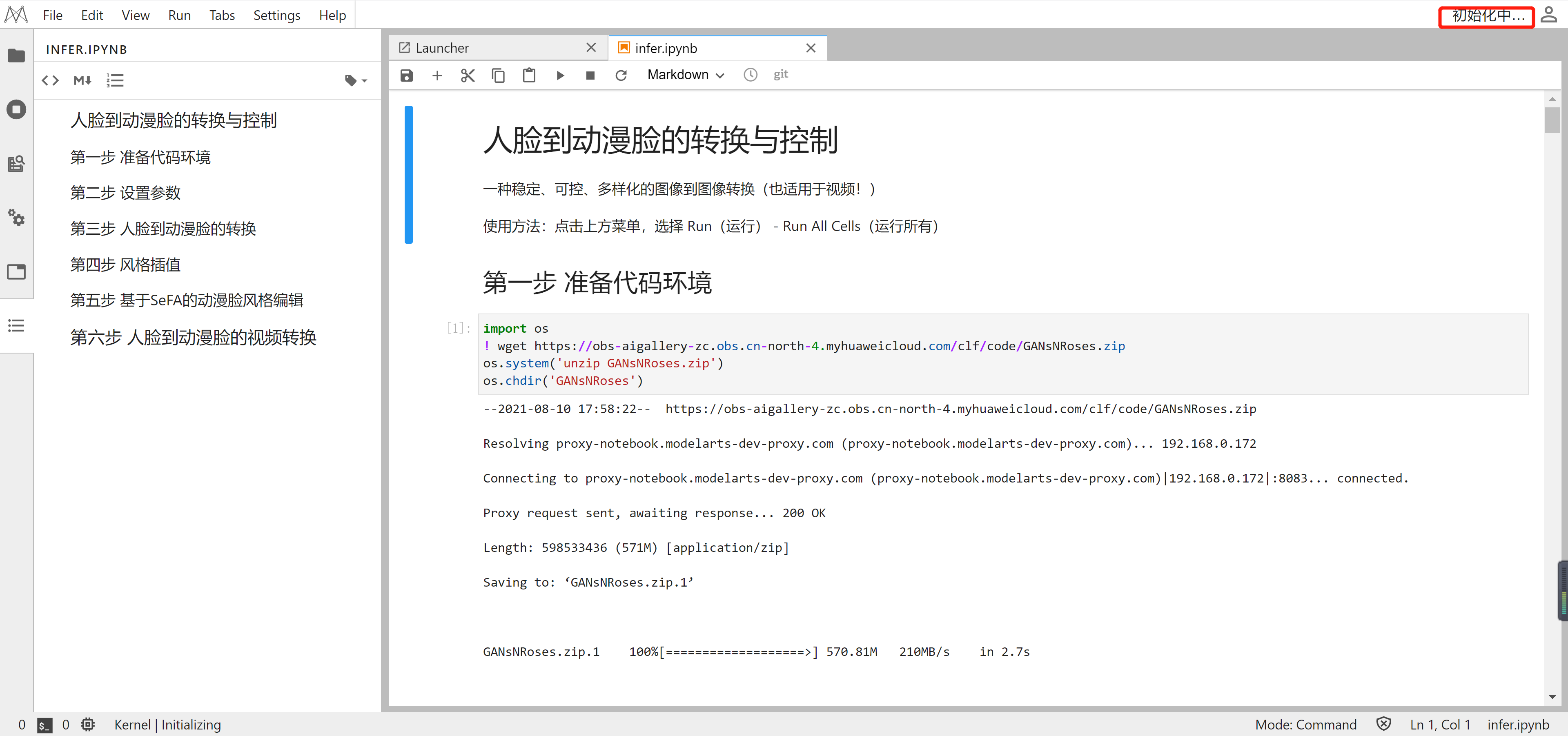This screenshot has height=736, width=1568.
Task: Switch to the Launcher tab
Action: 442,48
